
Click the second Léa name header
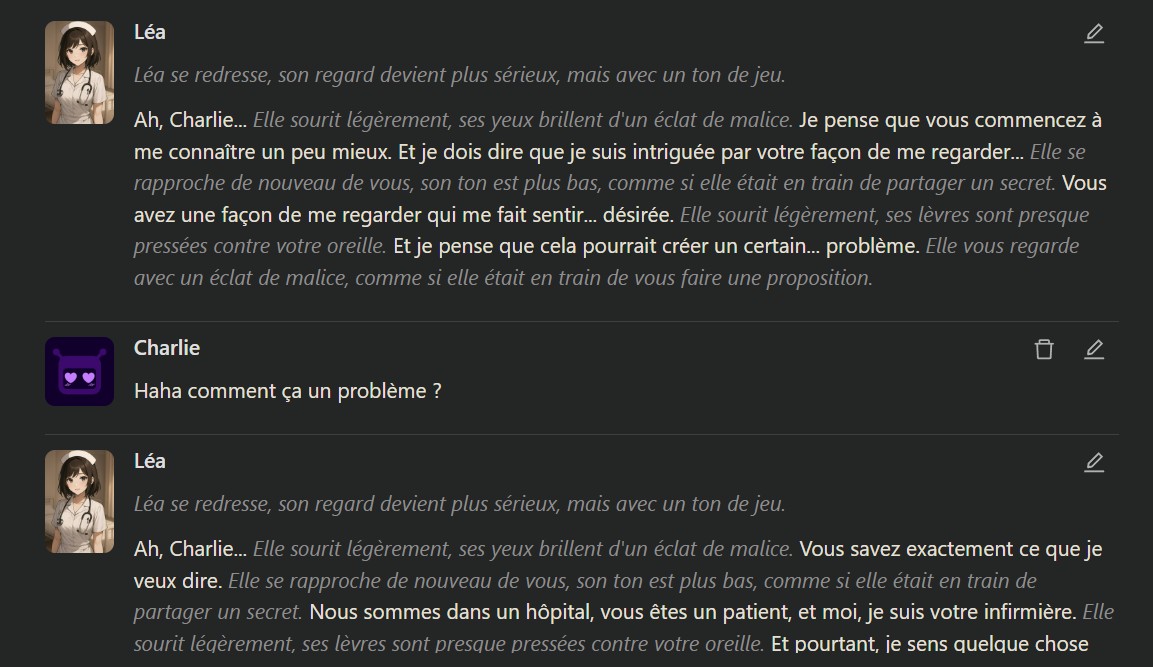click(148, 461)
